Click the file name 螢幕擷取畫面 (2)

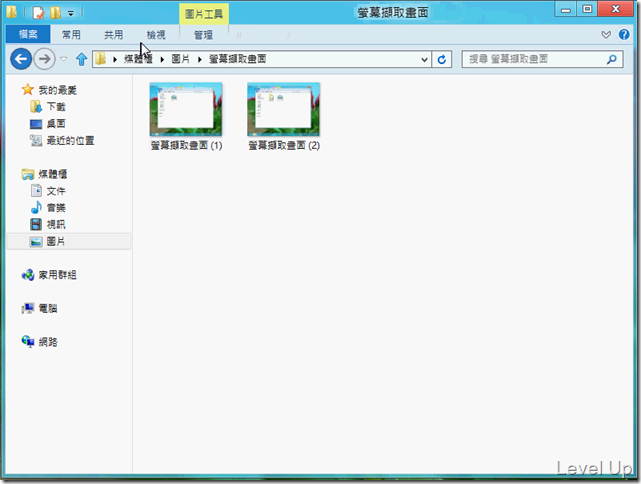click(284, 146)
